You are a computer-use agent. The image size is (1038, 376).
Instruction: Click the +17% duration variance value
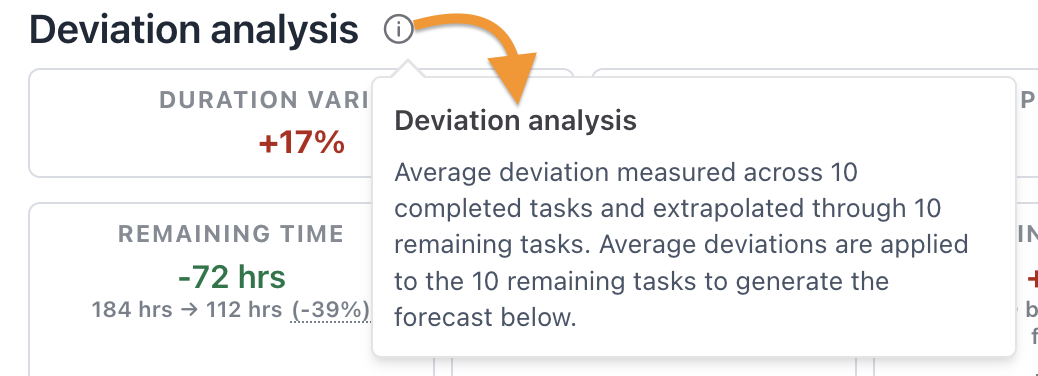[x=301, y=142]
